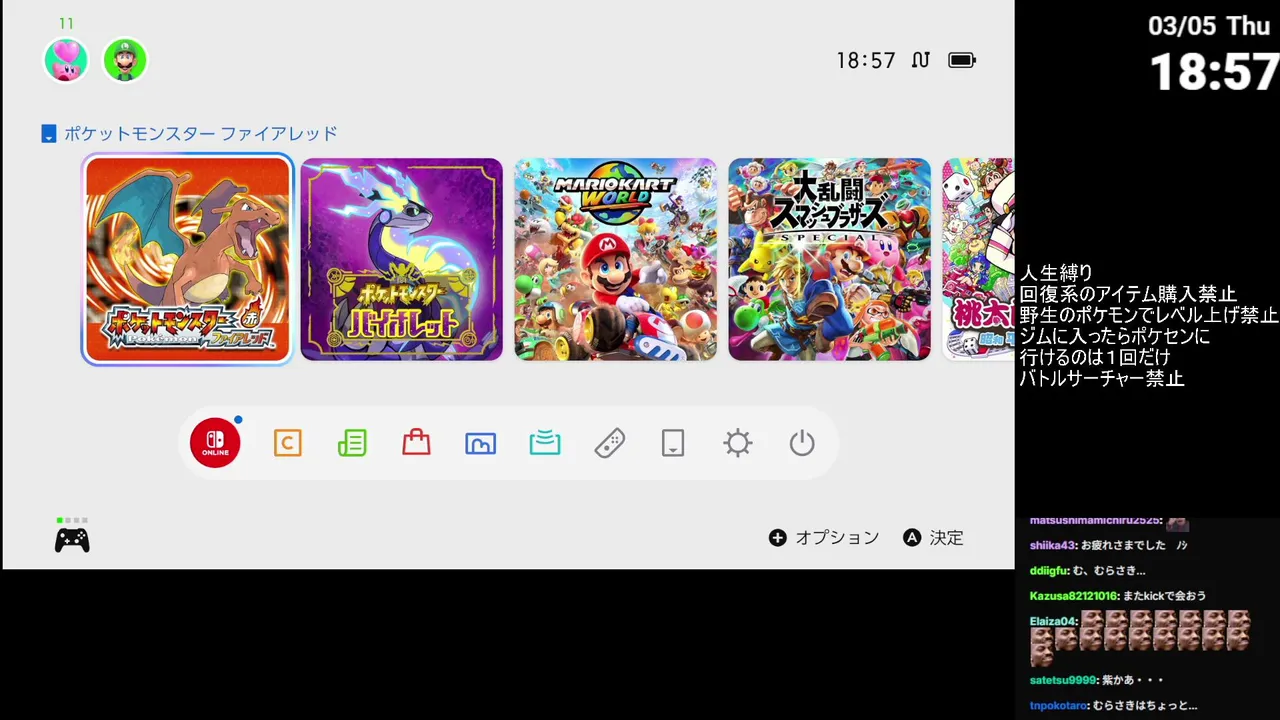Select Mario Kart World game tile

pyautogui.click(x=616, y=259)
